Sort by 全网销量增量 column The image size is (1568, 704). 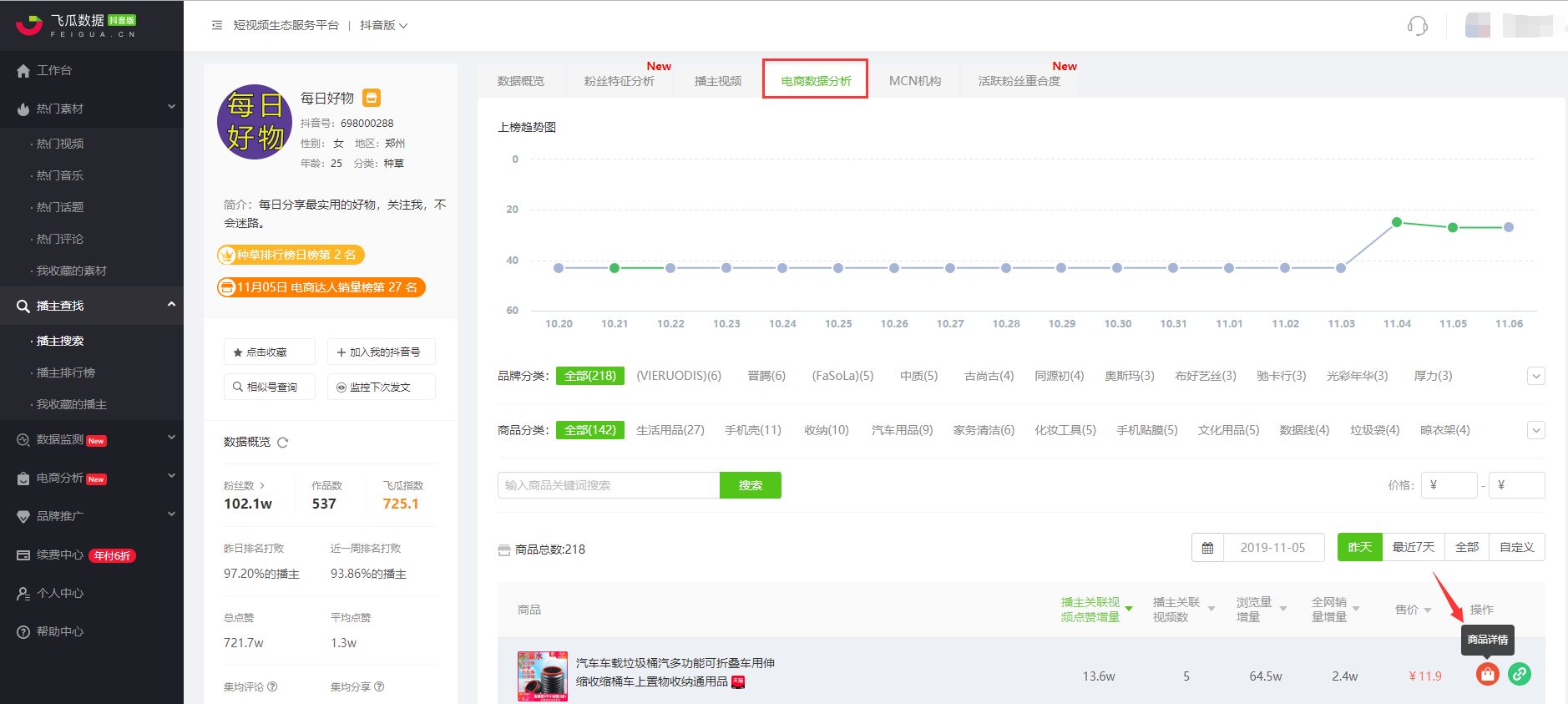pos(1335,610)
